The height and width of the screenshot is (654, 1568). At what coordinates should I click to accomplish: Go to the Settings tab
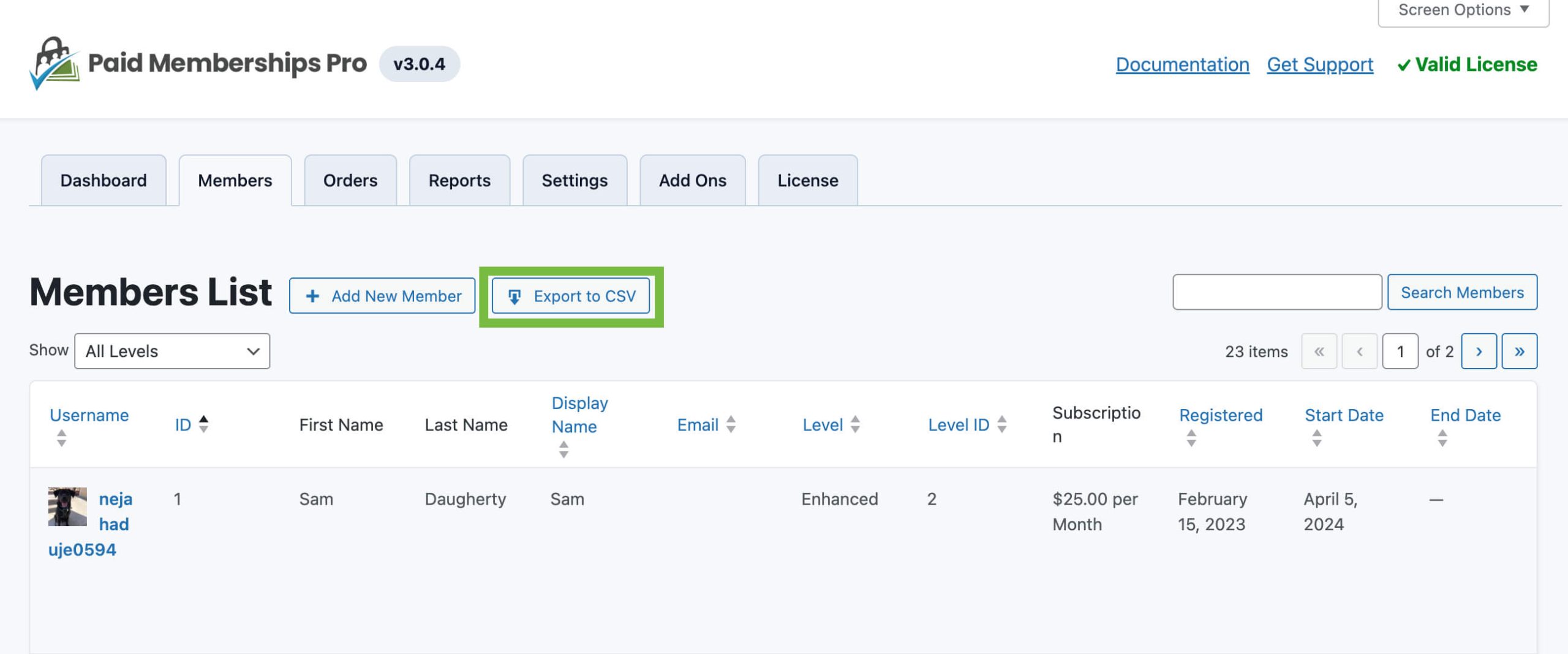[x=575, y=180]
